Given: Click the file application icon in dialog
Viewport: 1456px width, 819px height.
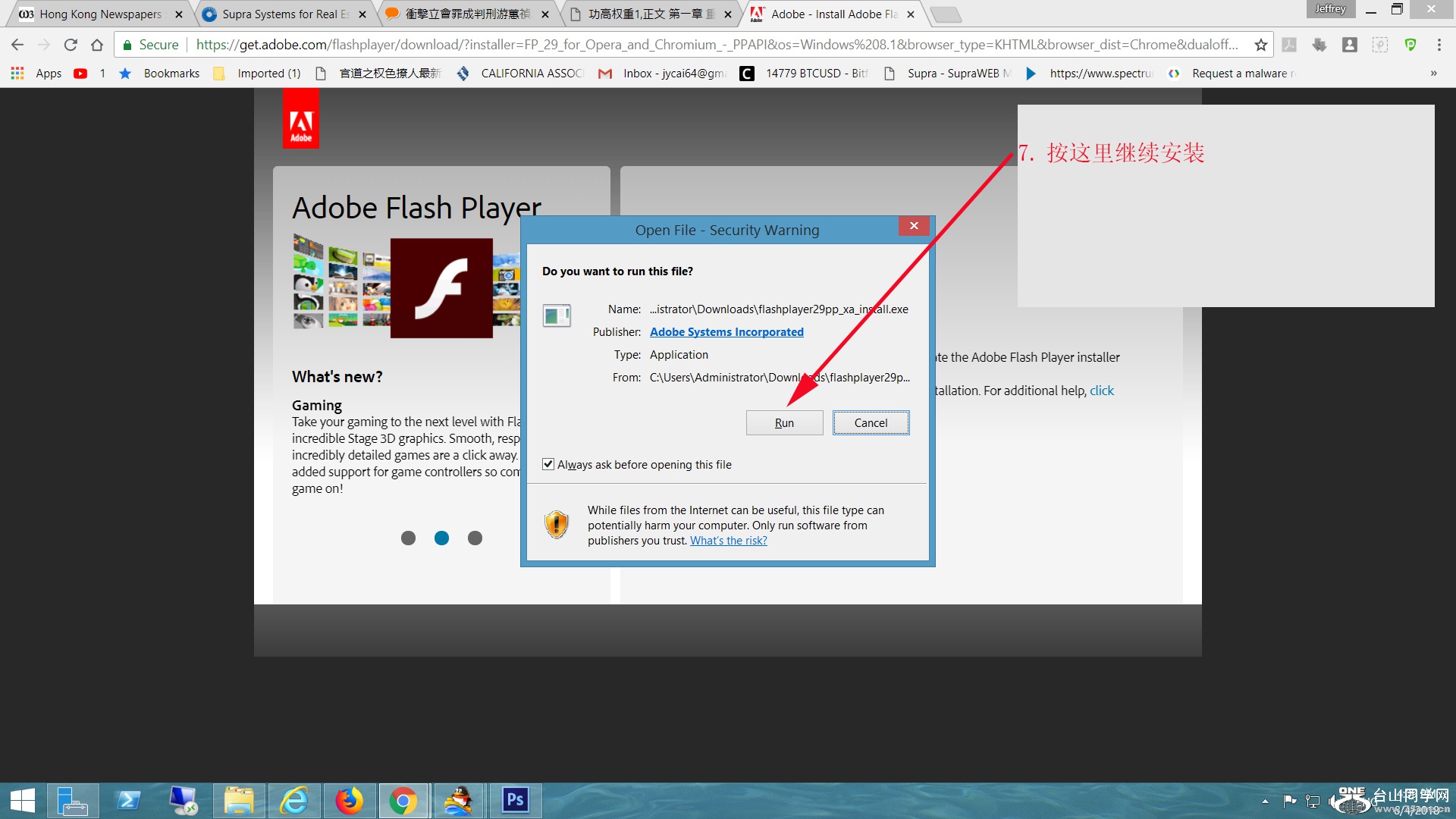Looking at the screenshot, I should [557, 315].
